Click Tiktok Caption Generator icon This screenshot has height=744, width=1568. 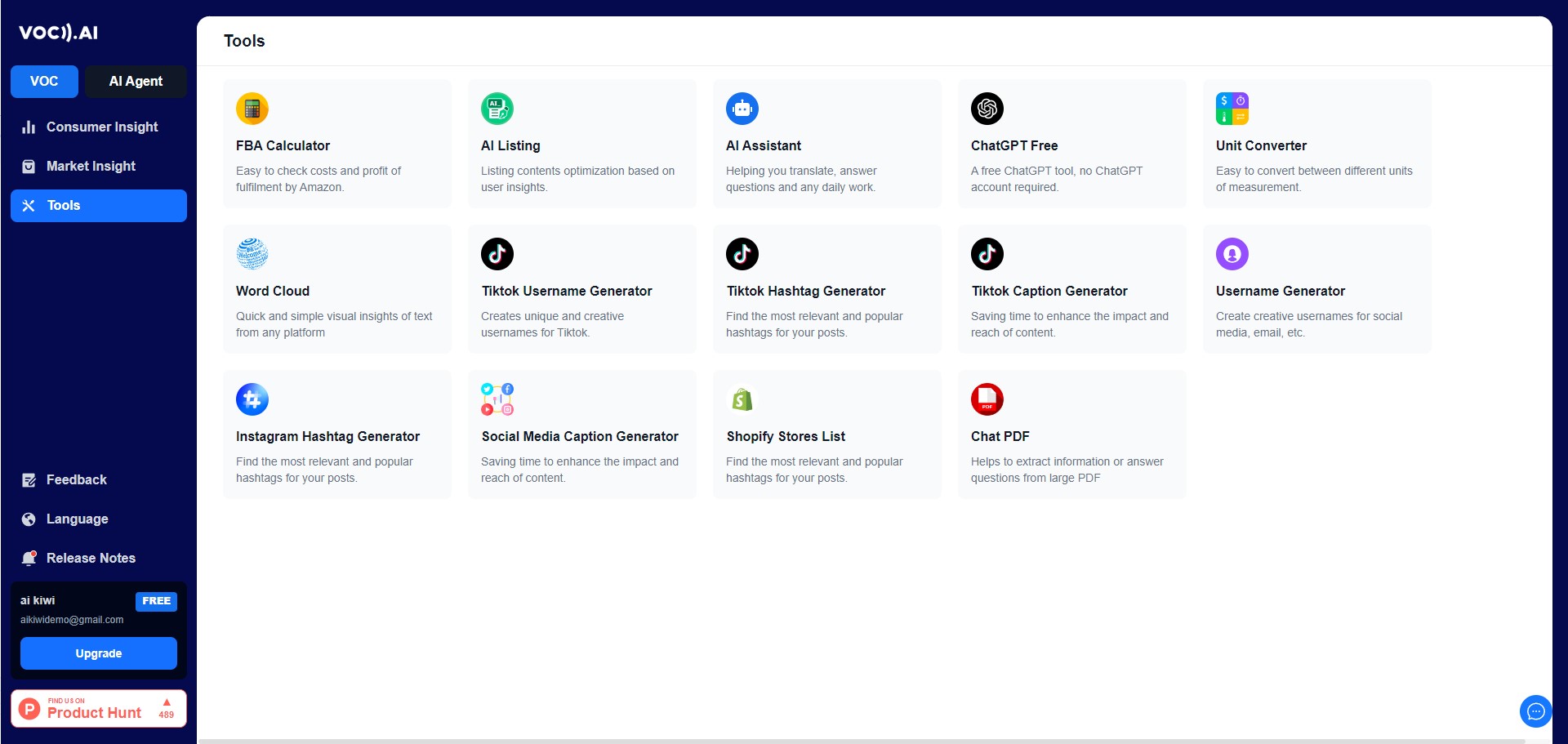tap(987, 254)
